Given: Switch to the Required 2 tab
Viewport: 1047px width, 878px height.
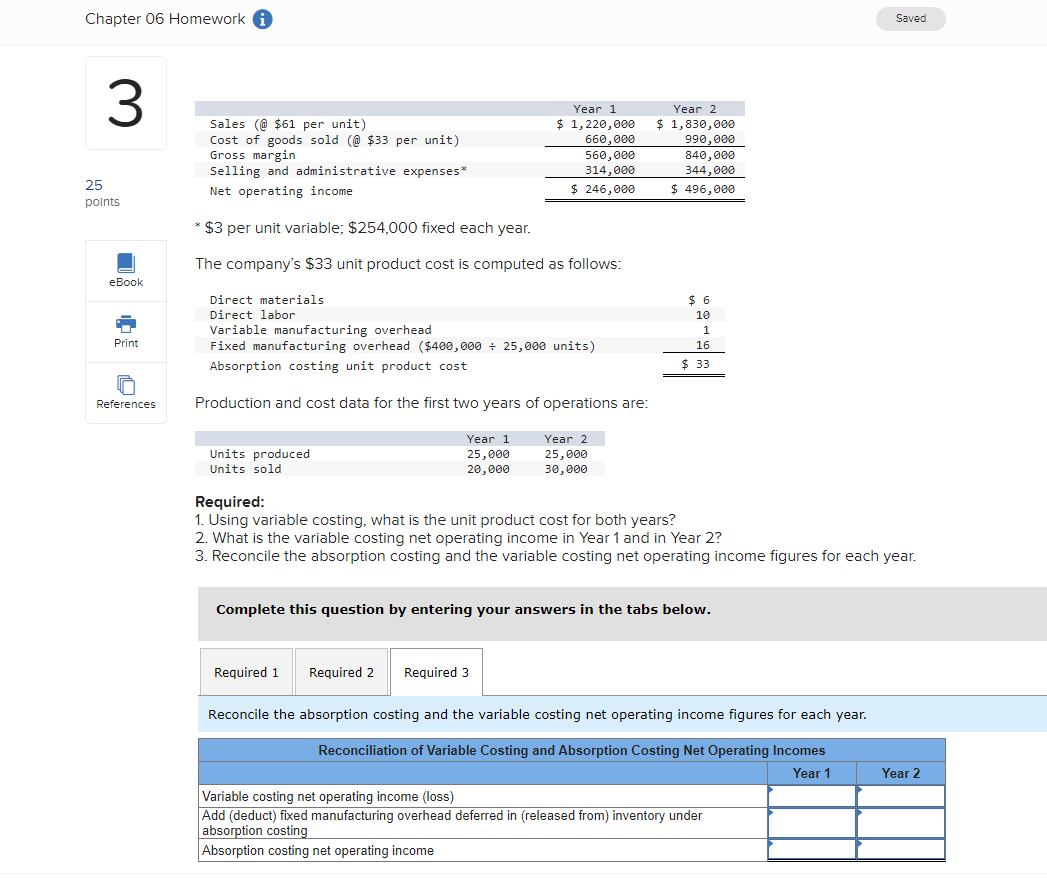Looking at the screenshot, I should click(x=341, y=671).
